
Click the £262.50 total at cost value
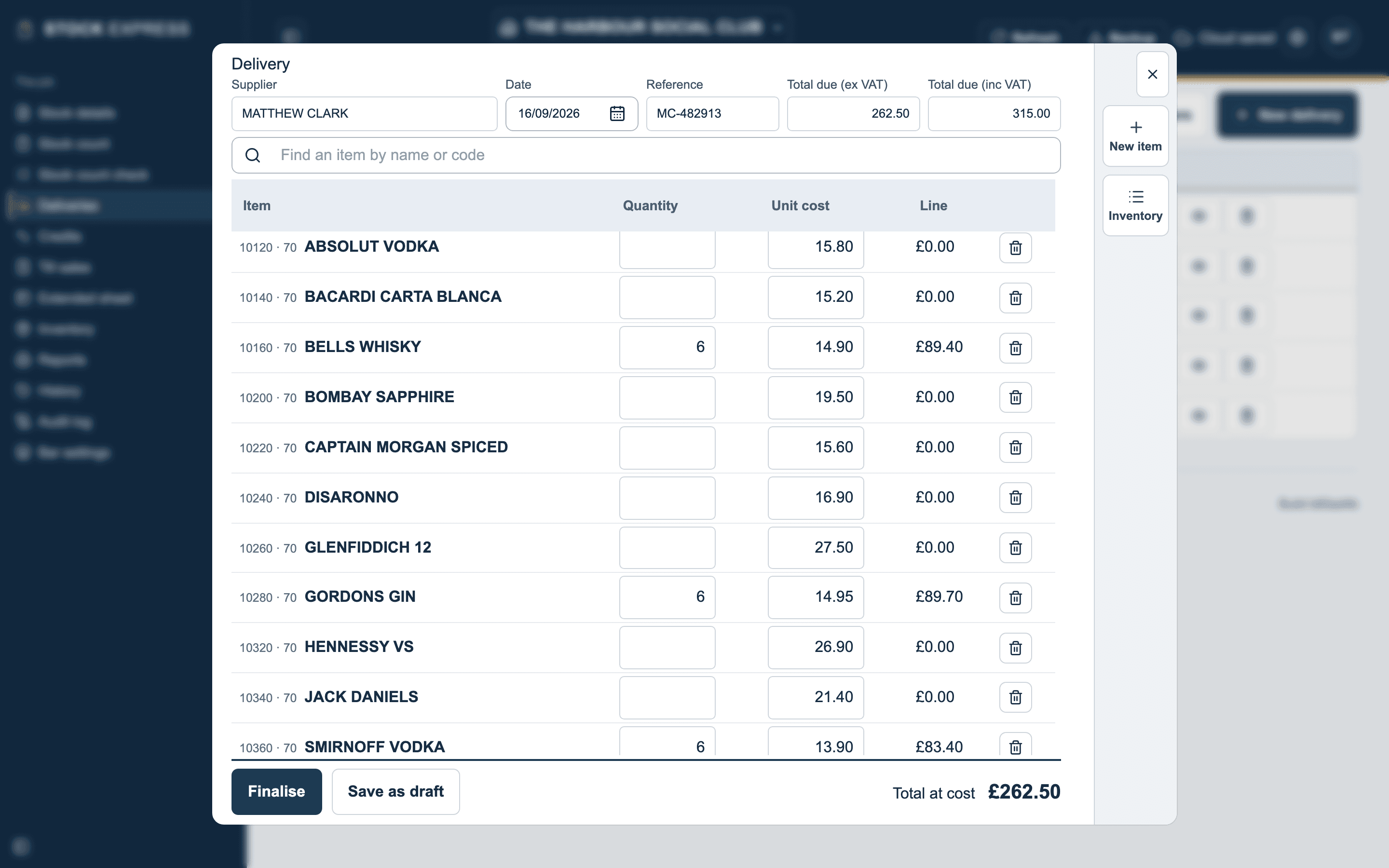click(x=1024, y=792)
